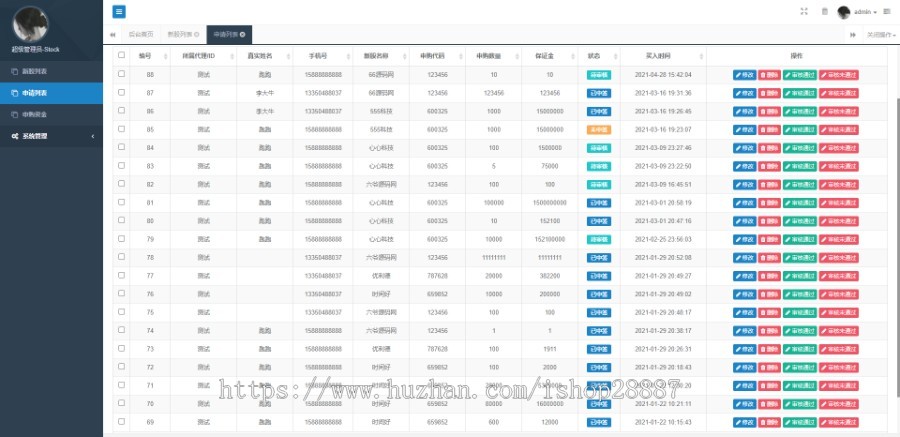
Task: Switch to the 后台首页 tab
Action: click(141, 34)
